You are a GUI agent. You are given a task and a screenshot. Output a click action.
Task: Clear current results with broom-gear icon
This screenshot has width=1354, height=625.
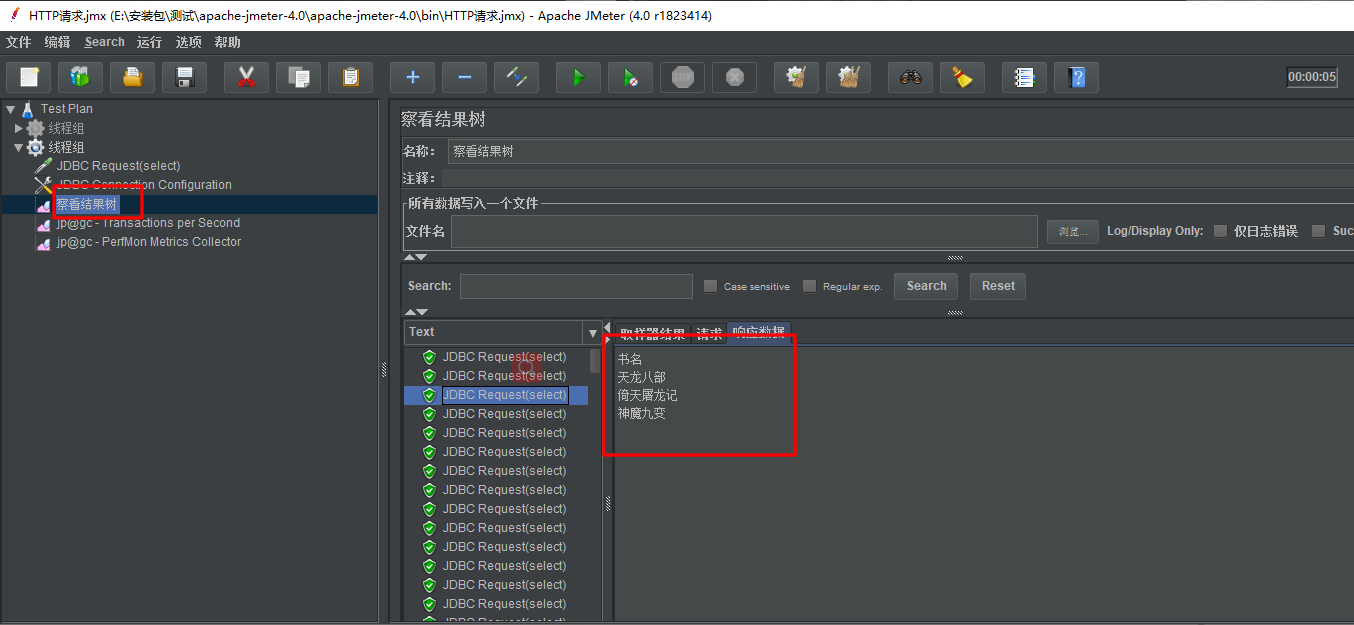[x=796, y=77]
